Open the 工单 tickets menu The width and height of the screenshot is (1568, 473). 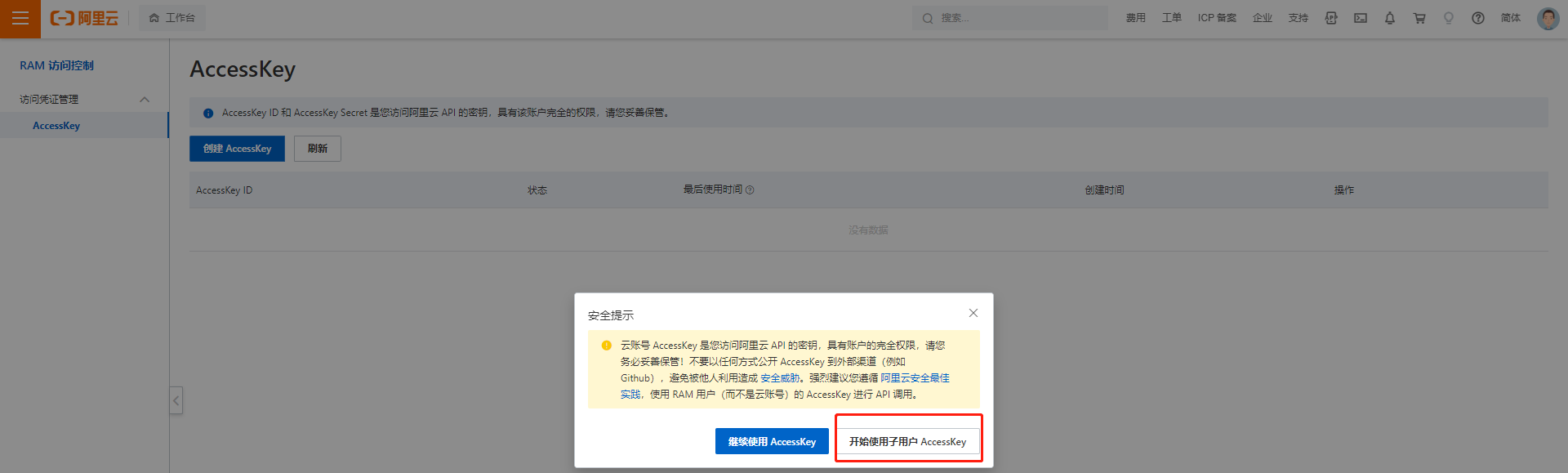(1172, 18)
